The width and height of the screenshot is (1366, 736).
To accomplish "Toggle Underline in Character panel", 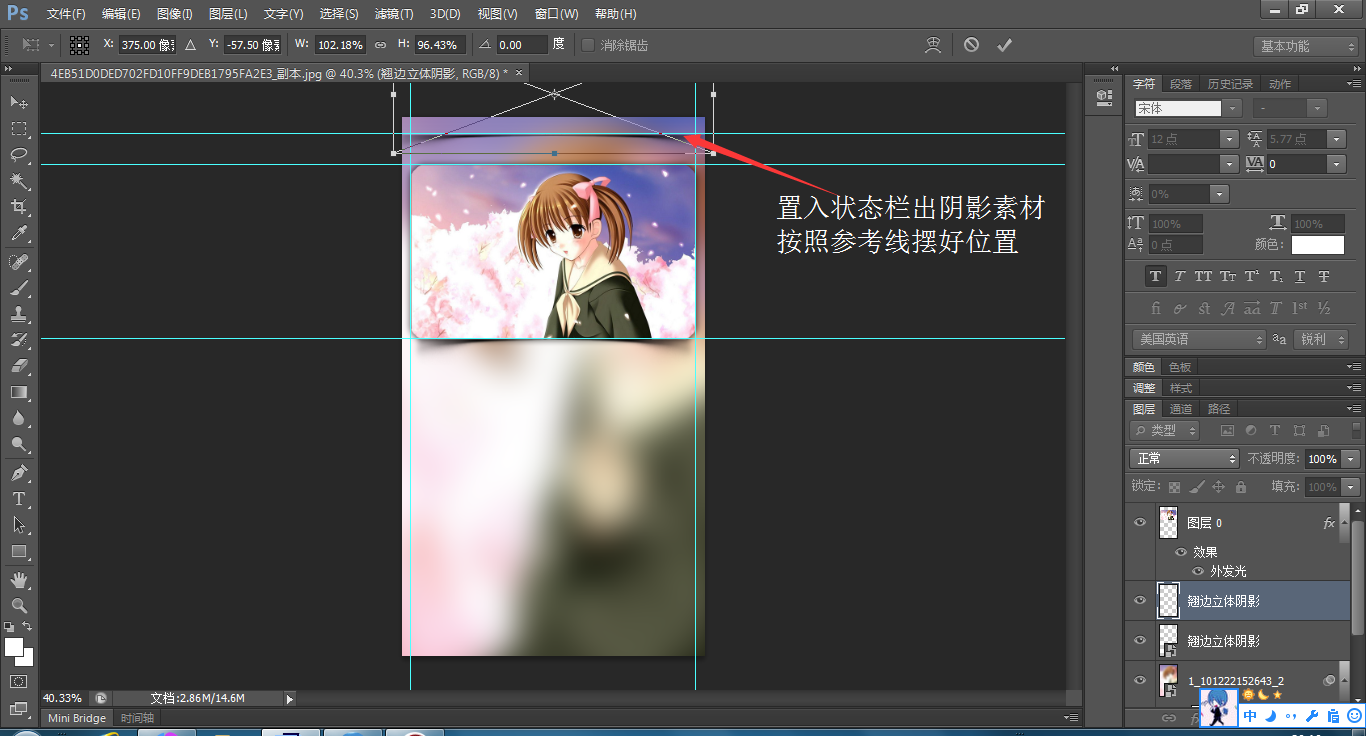I will 1300,276.
